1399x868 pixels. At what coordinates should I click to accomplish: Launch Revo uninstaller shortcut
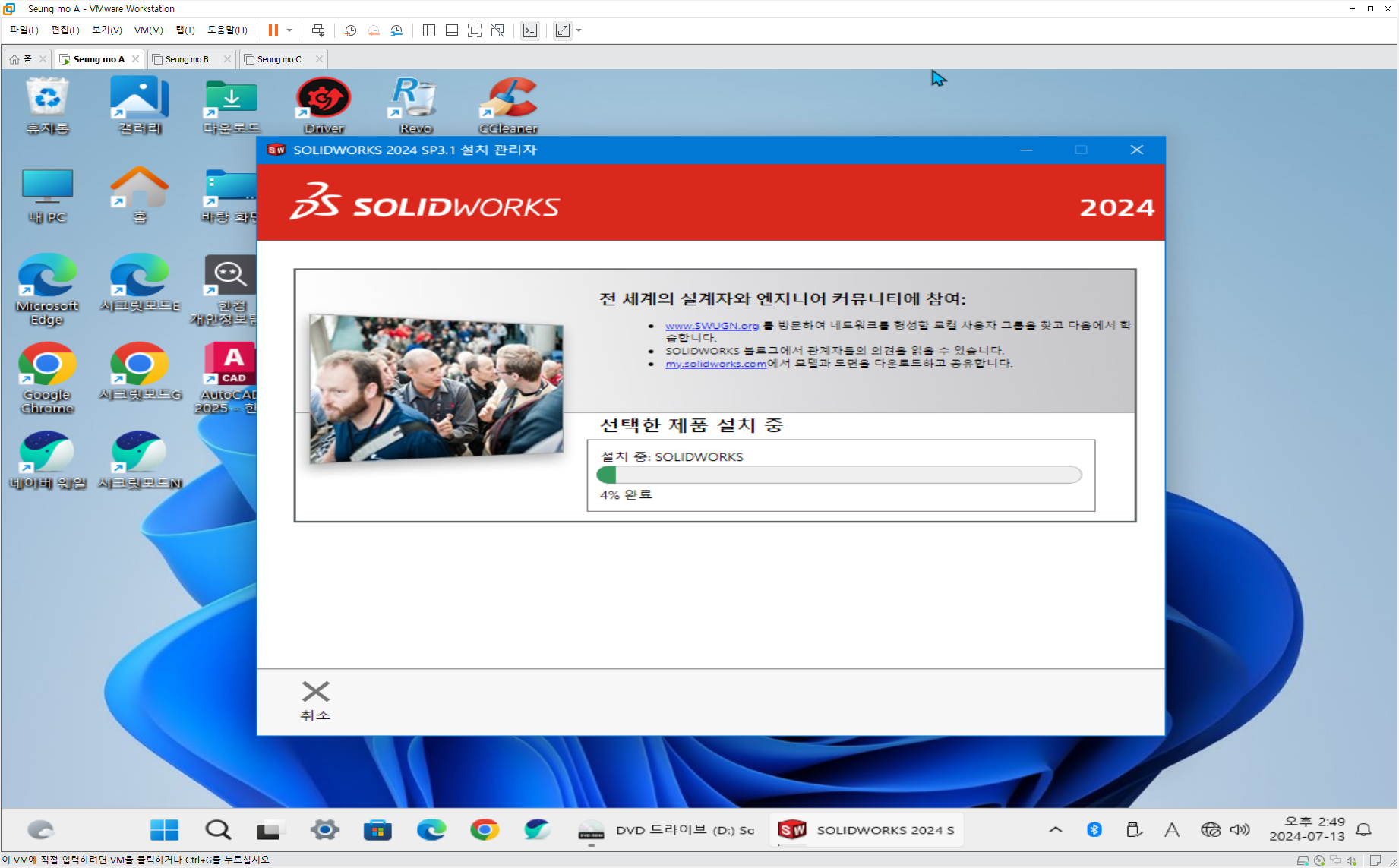415,106
